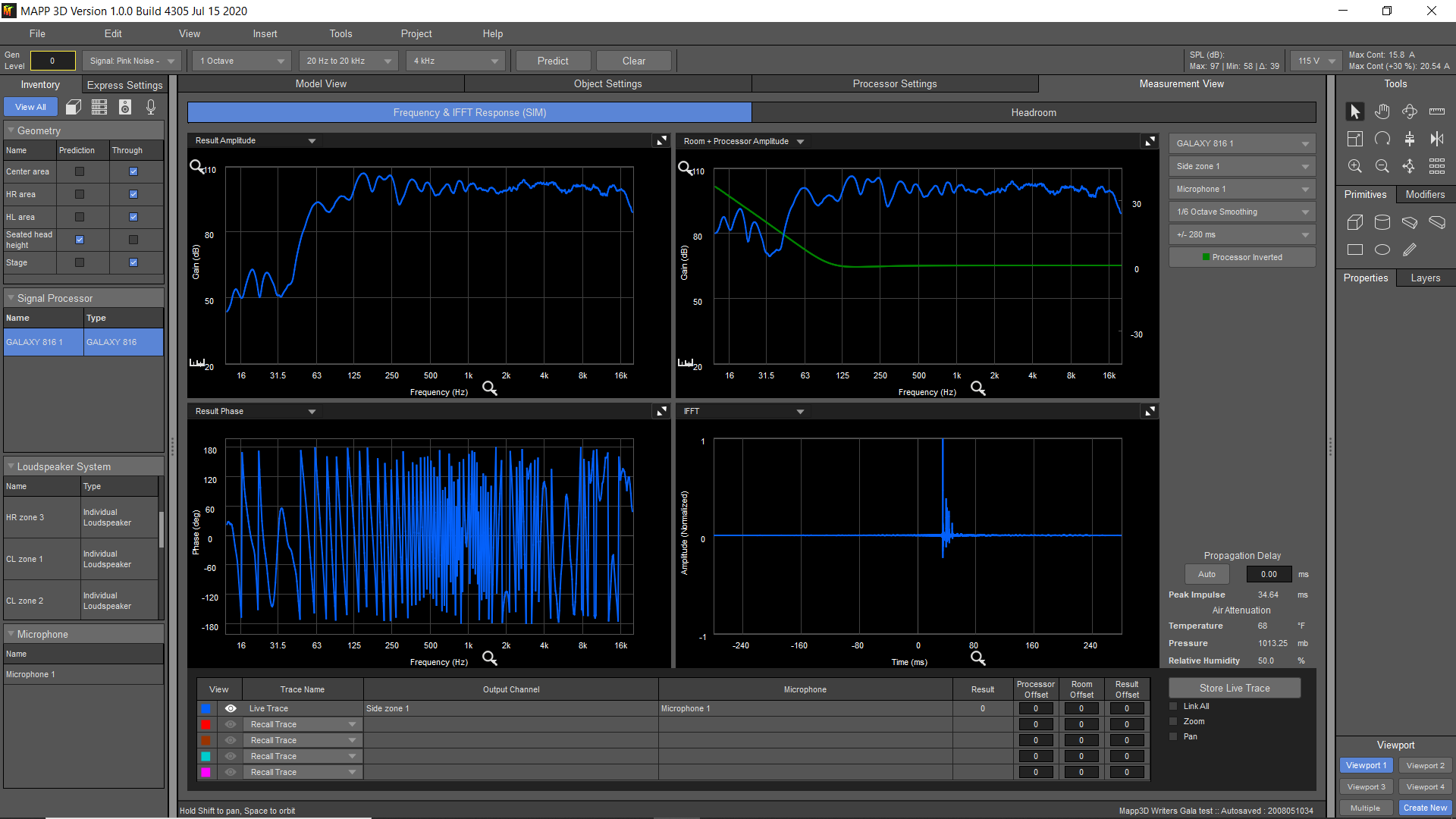Choose the rotate tool

(x=1382, y=139)
